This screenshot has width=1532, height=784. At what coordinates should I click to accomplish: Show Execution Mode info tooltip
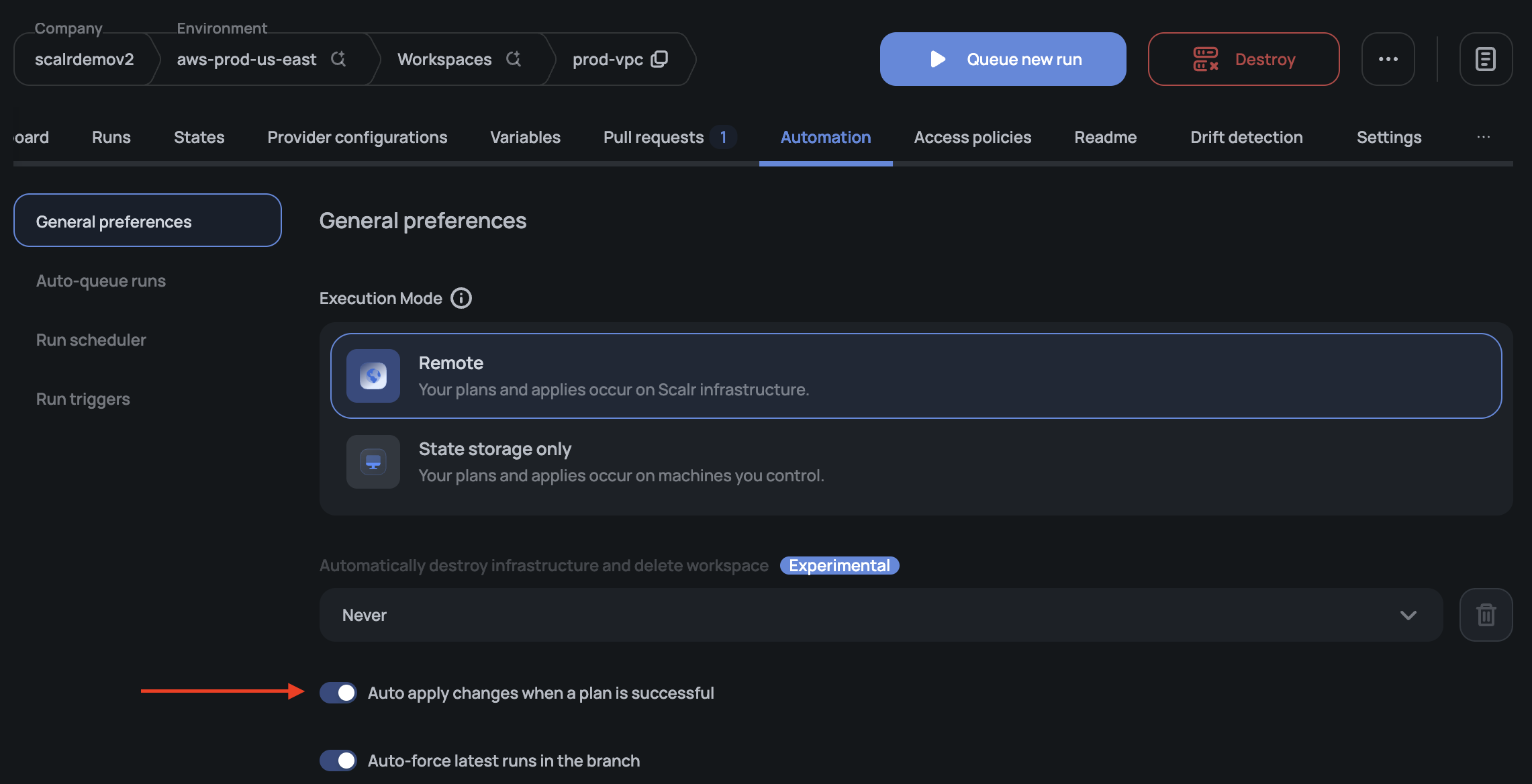click(x=461, y=298)
